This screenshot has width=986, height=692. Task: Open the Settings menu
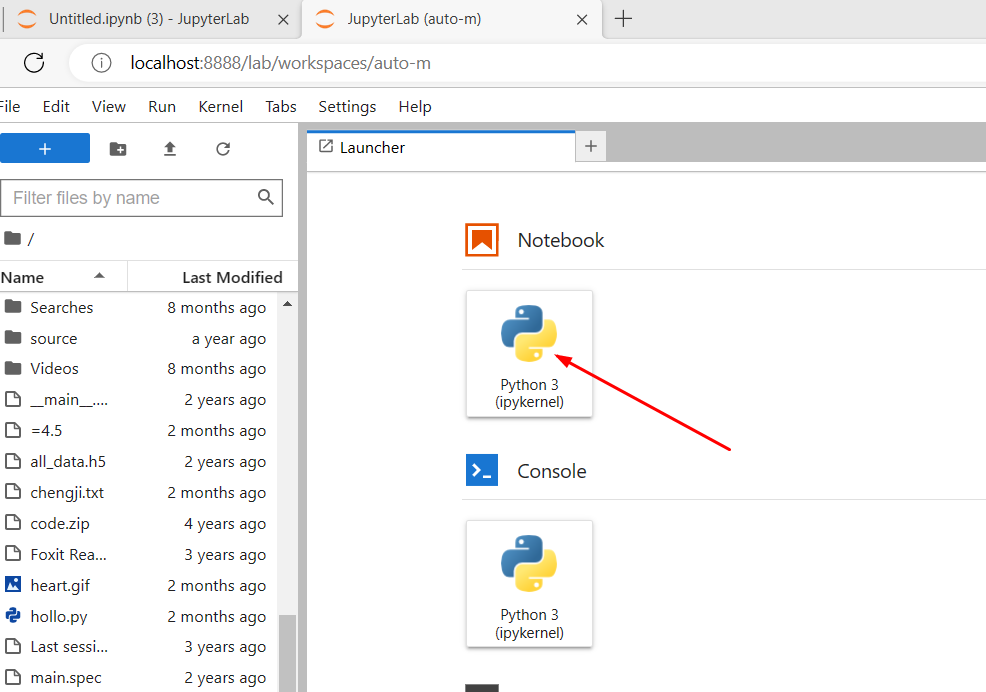click(x=347, y=106)
